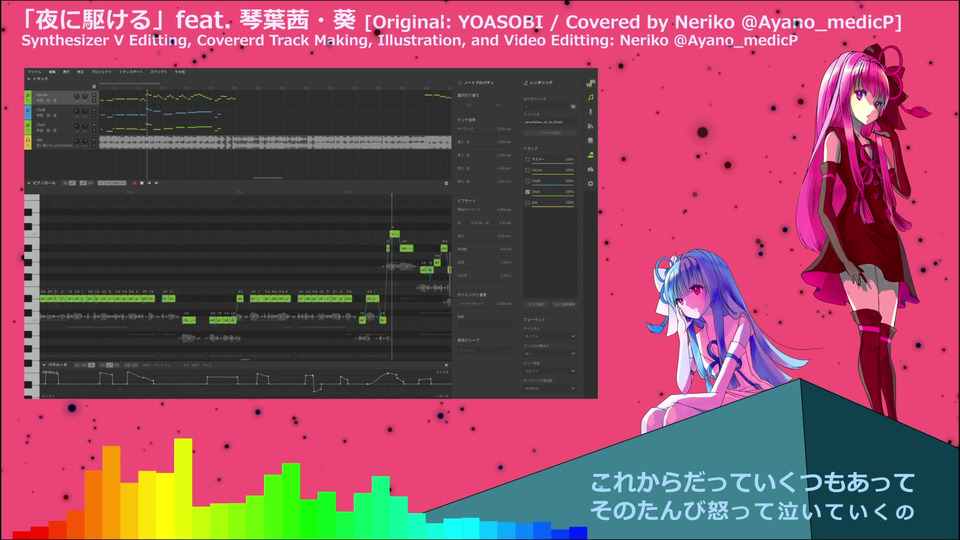Open the Render panel export icon
This screenshot has height=540, width=960.
[590, 154]
